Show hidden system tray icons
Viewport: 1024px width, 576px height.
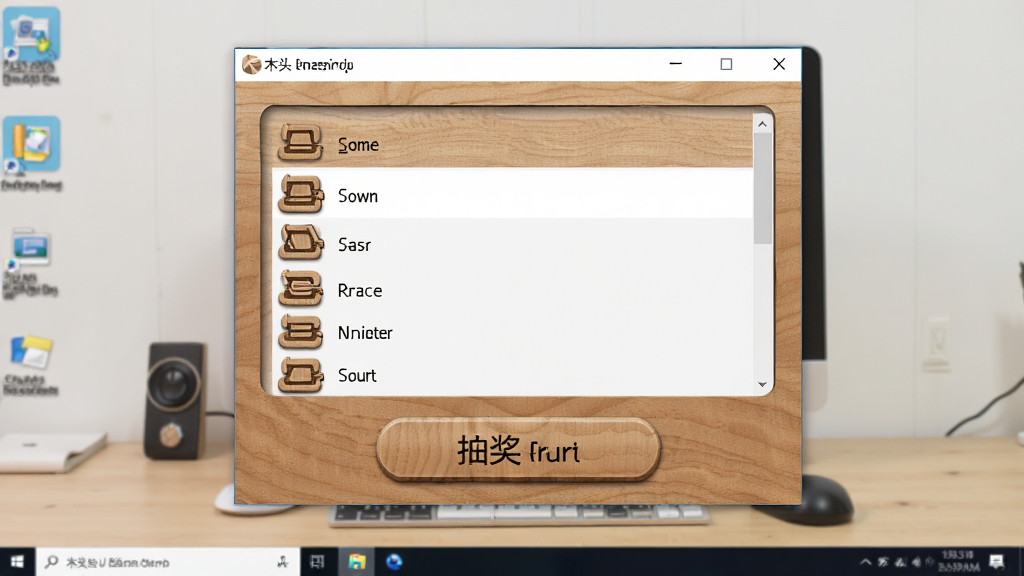(x=865, y=562)
